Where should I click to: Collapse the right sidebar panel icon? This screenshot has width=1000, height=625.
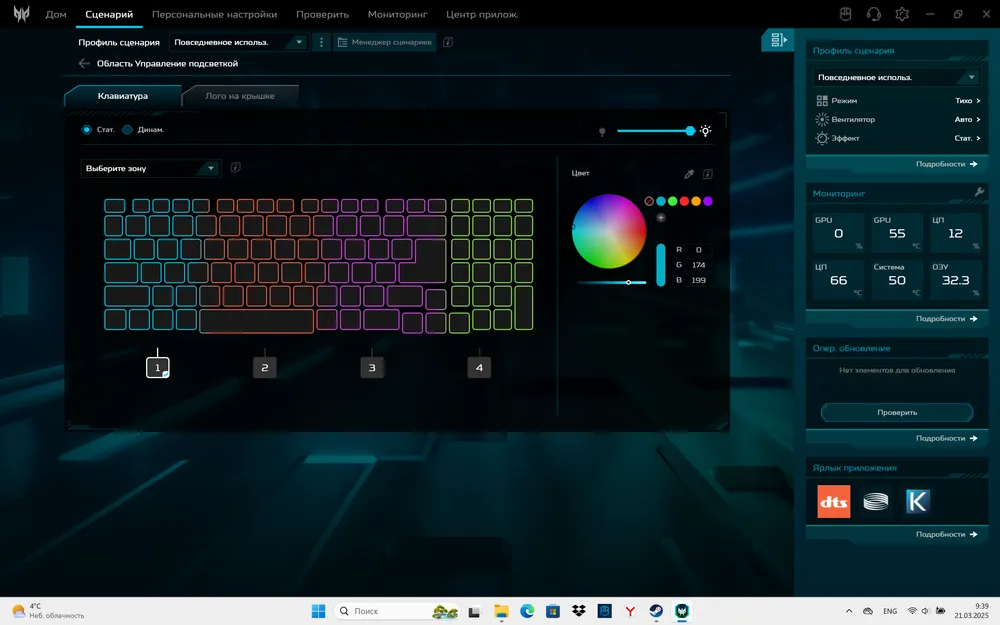tap(778, 40)
